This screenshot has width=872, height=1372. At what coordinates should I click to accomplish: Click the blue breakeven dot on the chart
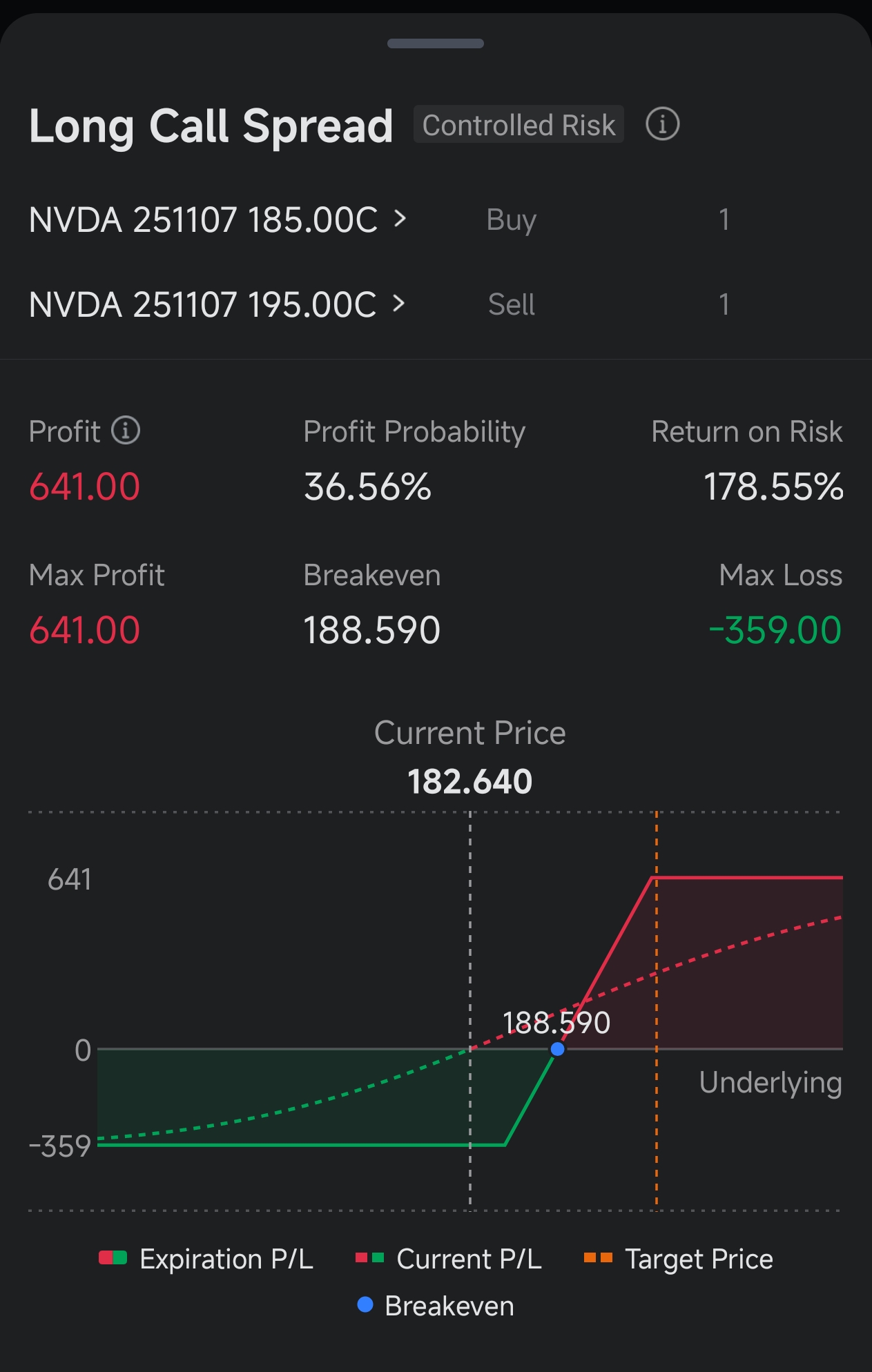(x=557, y=1049)
